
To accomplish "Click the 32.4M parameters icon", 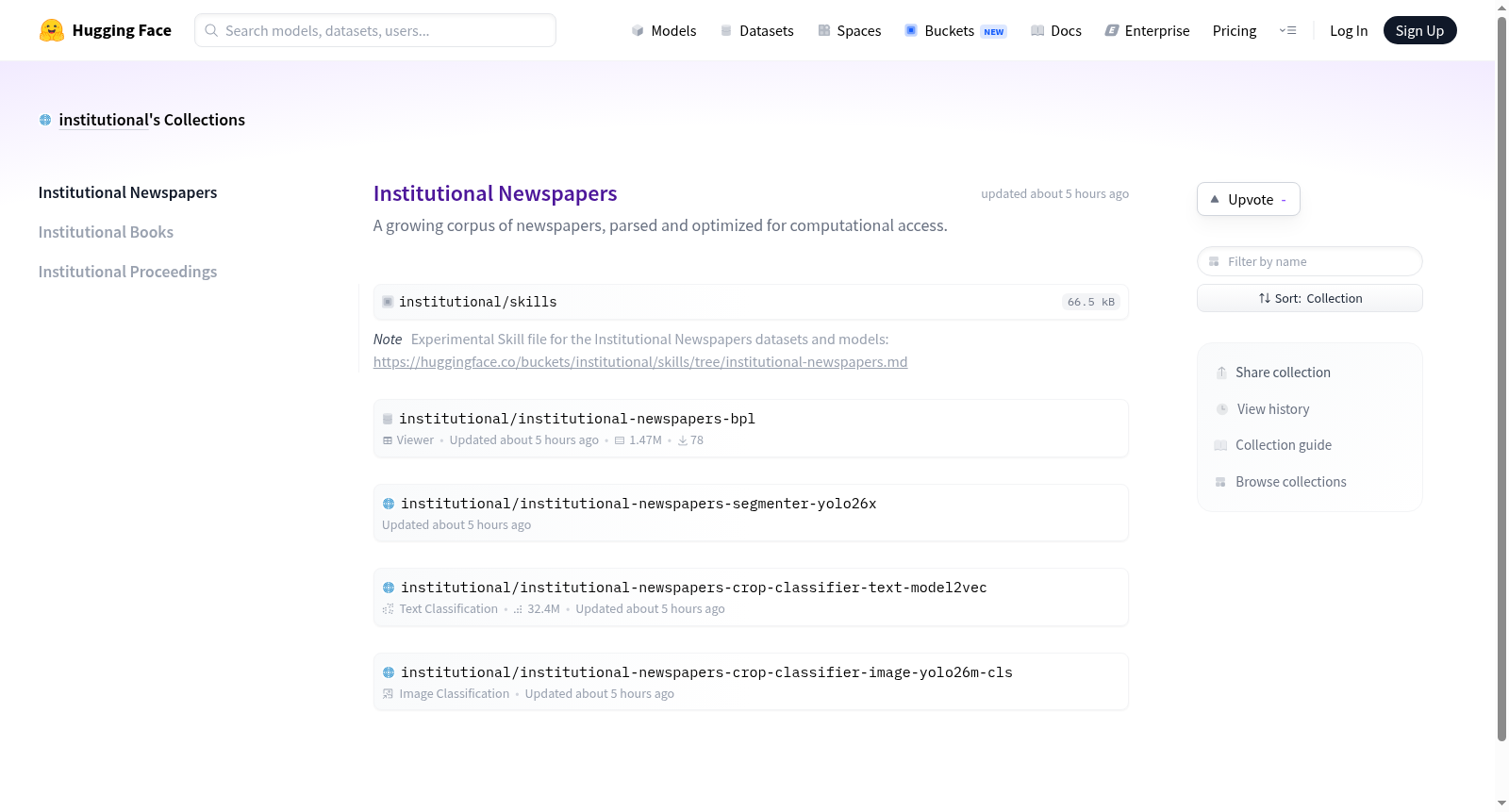I will pyautogui.click(x=518, y=609).
